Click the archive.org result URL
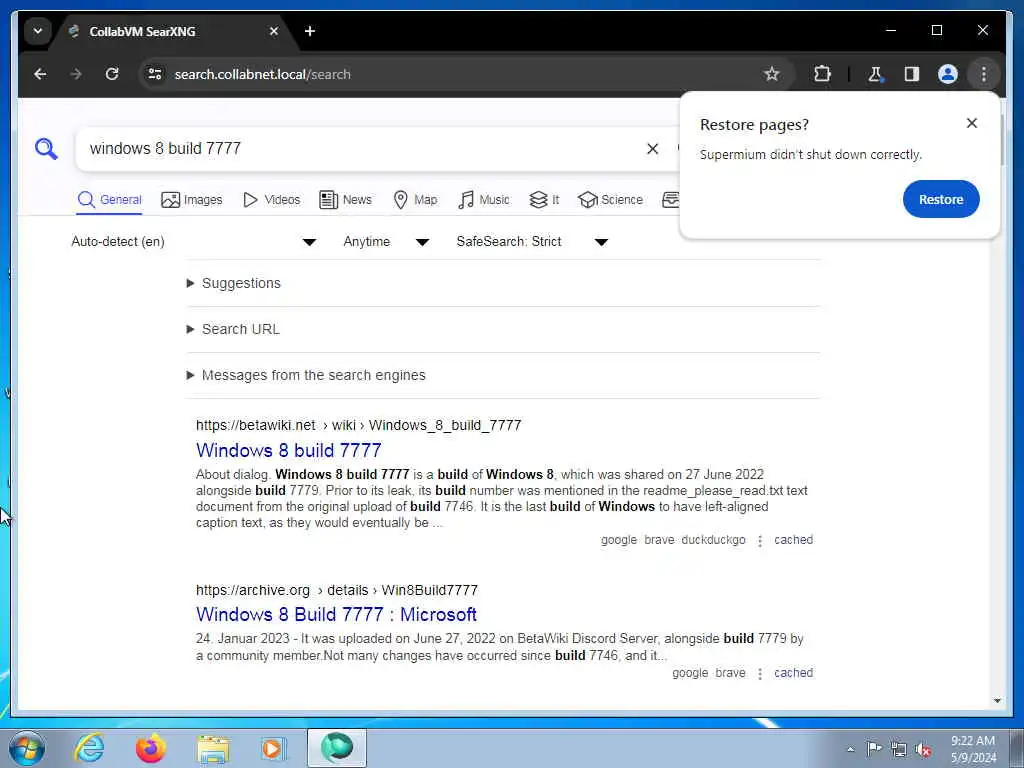 click(x=337, y=590)
